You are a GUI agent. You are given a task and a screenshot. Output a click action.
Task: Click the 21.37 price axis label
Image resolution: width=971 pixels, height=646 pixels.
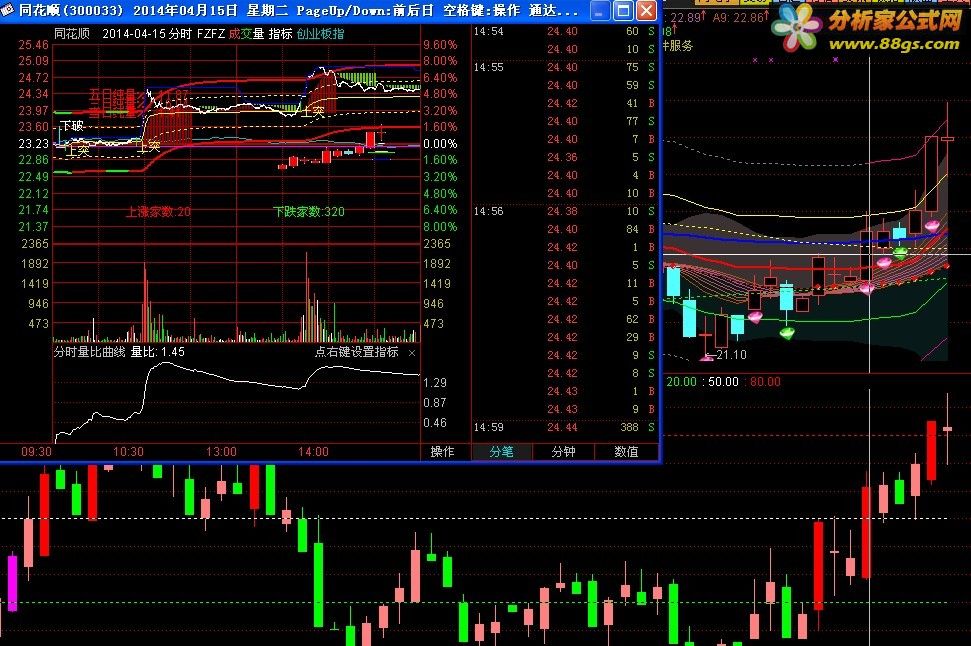pyautogui.click(x=33, y=227)
